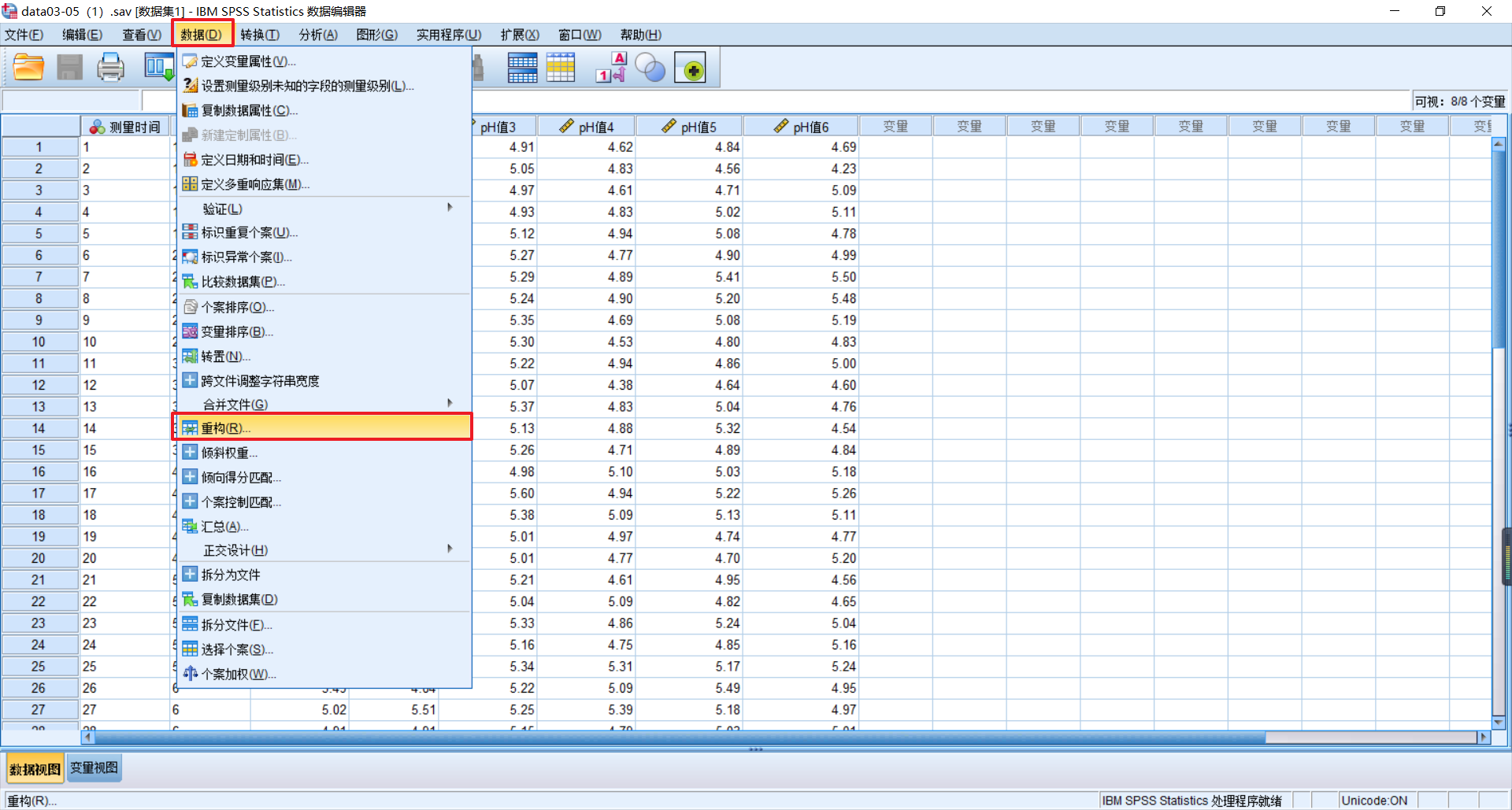Click the 标识重复个案(U) icon entry
The height and width of the screenshot is (810, 1512).
324,232
